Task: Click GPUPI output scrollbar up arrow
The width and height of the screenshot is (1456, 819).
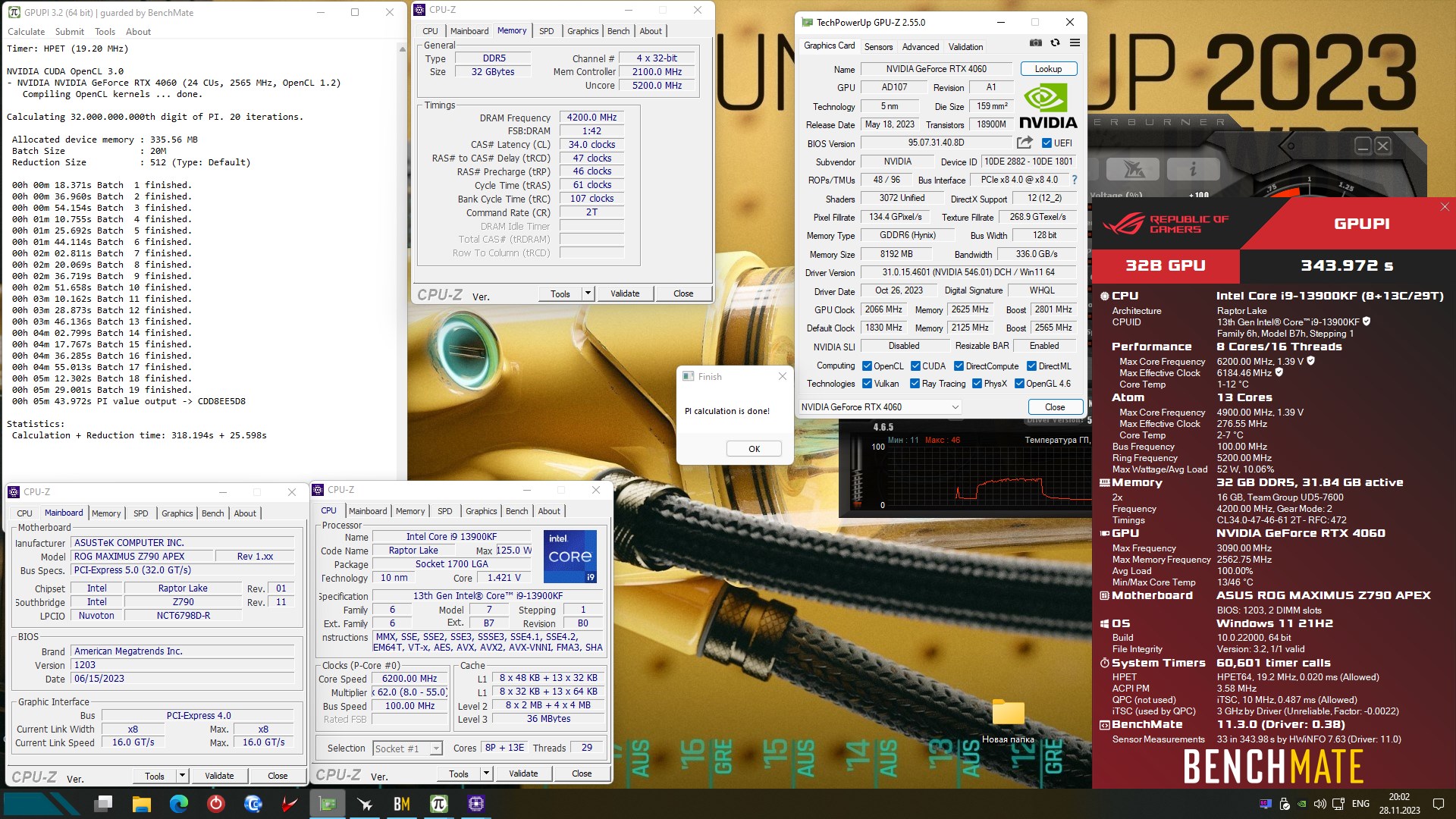Action: click(402, 49)
